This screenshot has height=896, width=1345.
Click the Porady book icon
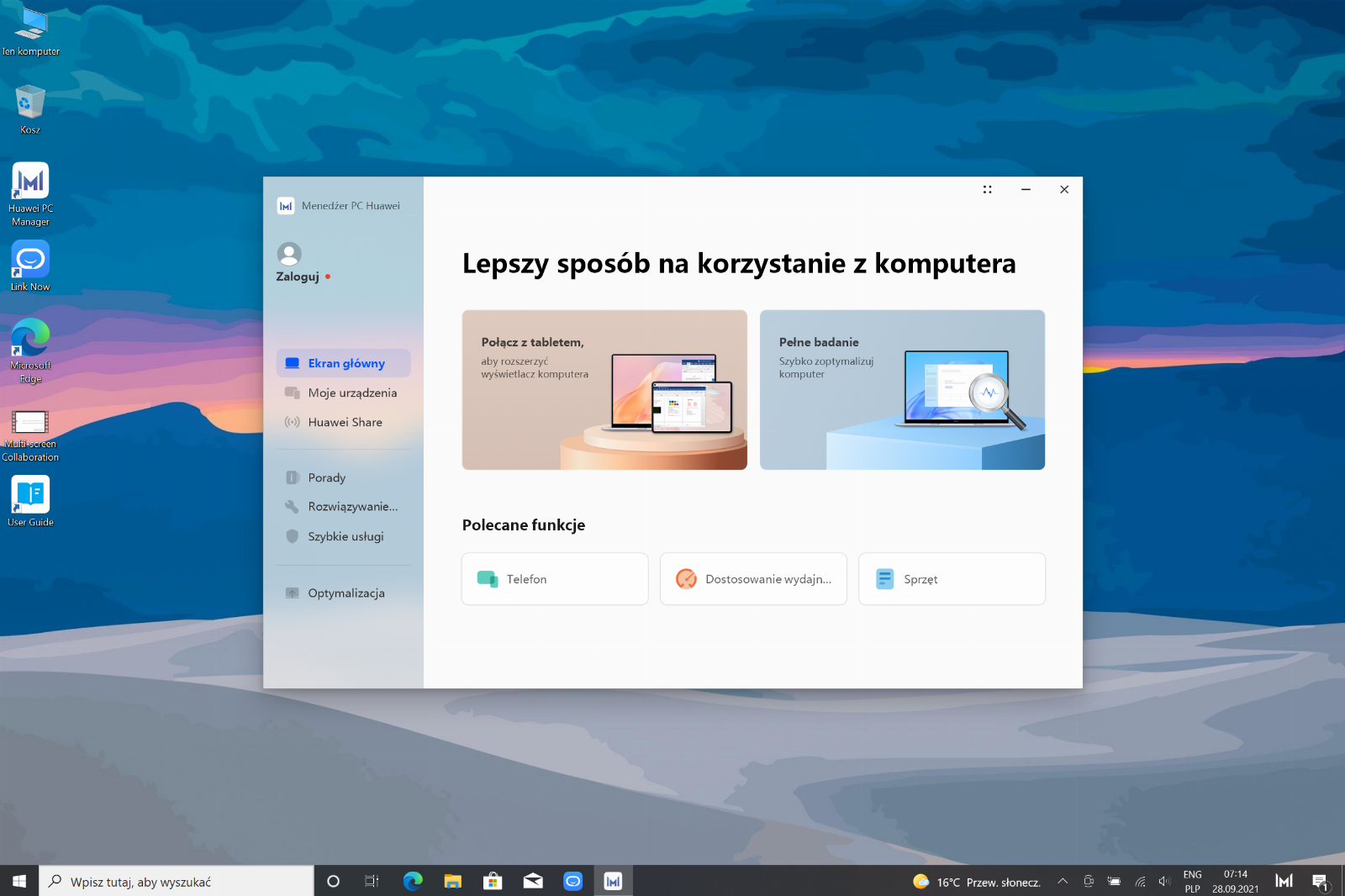(x=293, y=477)
